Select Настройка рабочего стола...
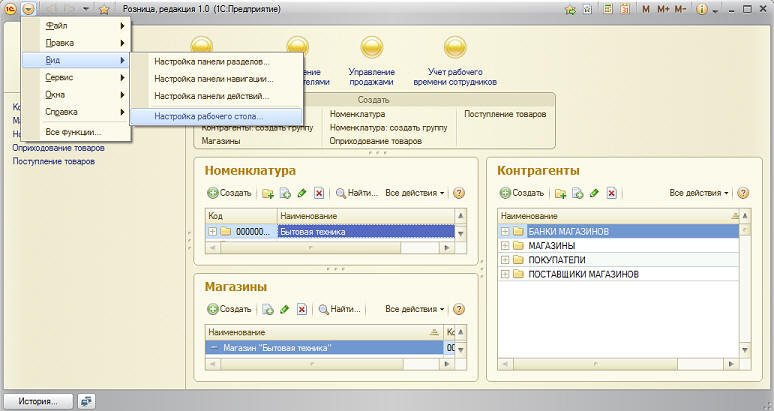 pyautogui.click(x=216, y=116)
